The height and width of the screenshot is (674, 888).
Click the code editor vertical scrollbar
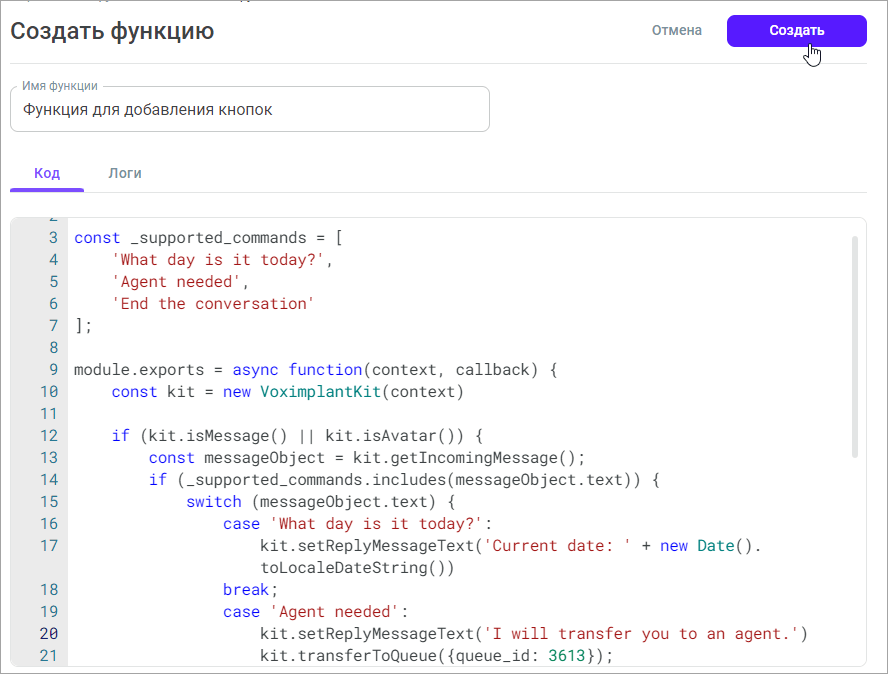(855, 347)
